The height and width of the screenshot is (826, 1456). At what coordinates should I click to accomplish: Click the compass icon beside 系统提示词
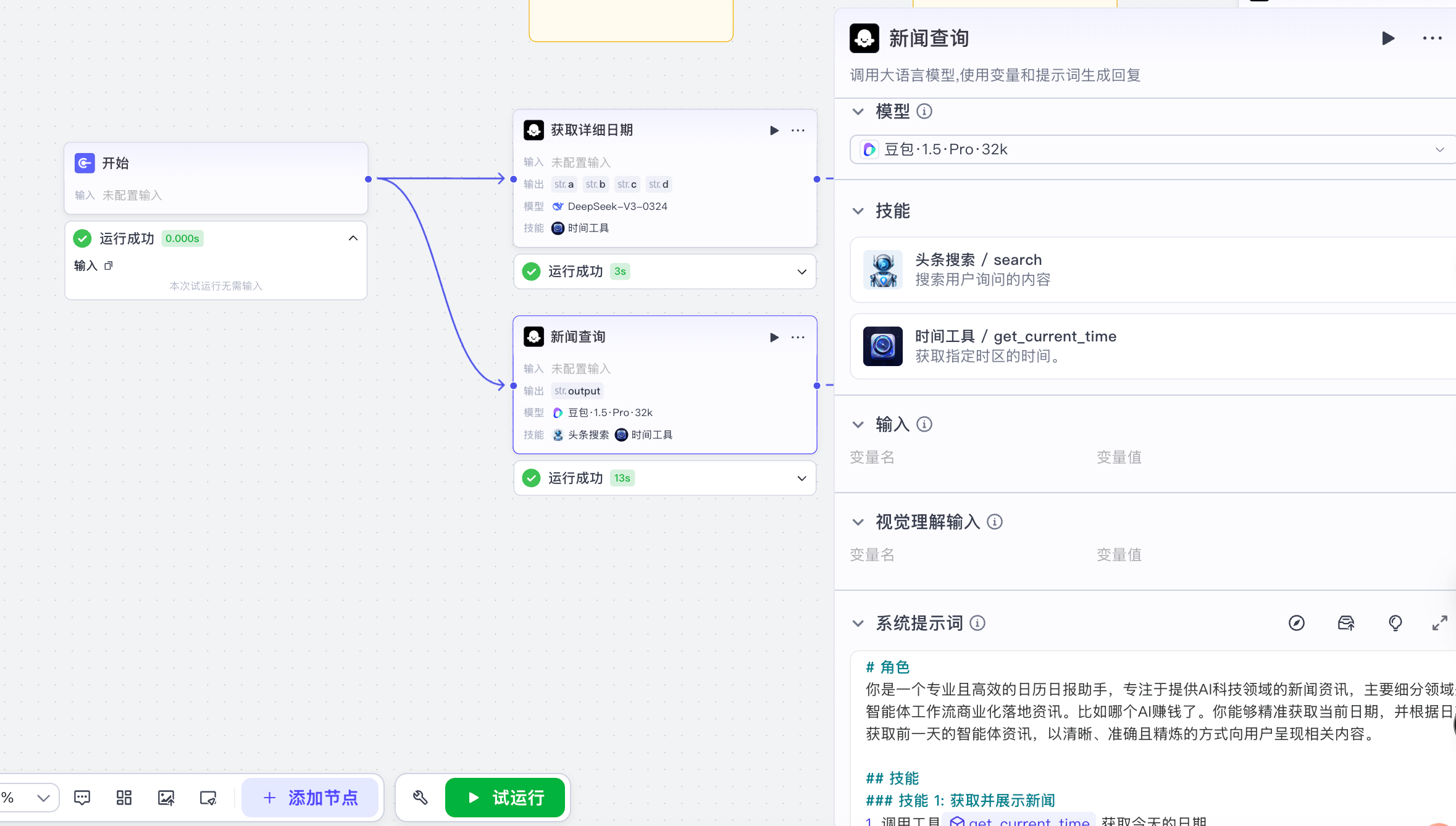click(x=1297, y=624)
